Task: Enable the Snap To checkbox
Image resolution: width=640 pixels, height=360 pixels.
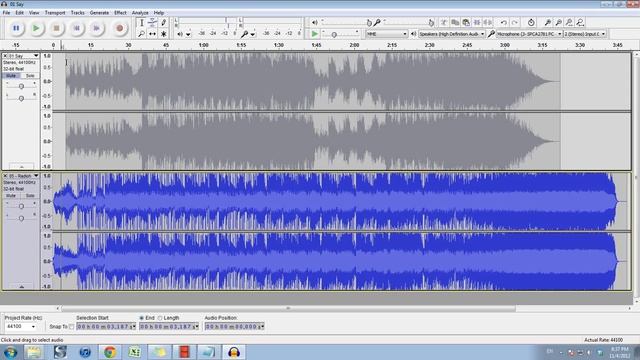Action: (x=71, y=327)
